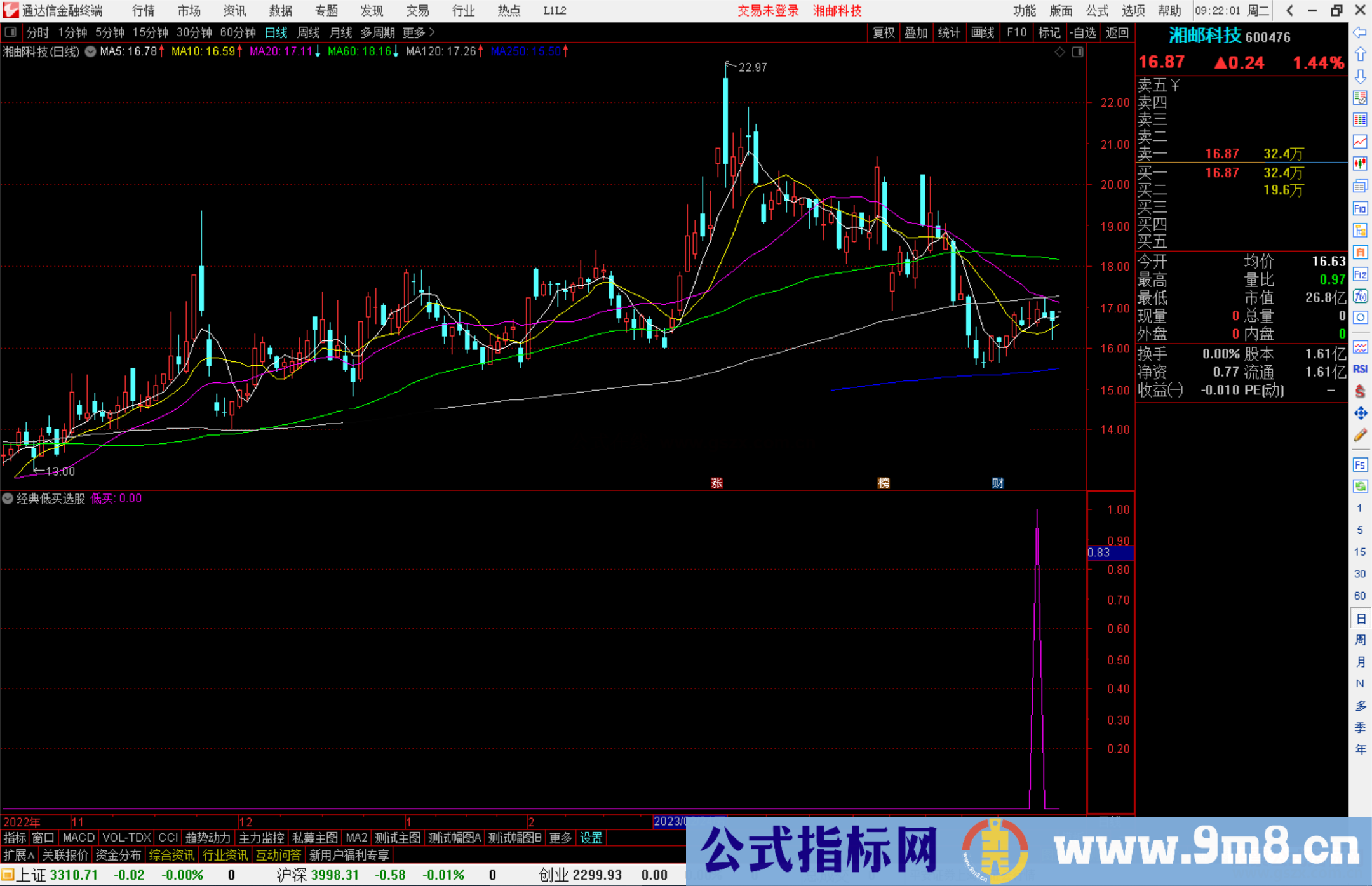Viewport: 1372px width, 886px height.
Task: Open the 更多 indicator dropdown at bottom bar
Action: 560,838
